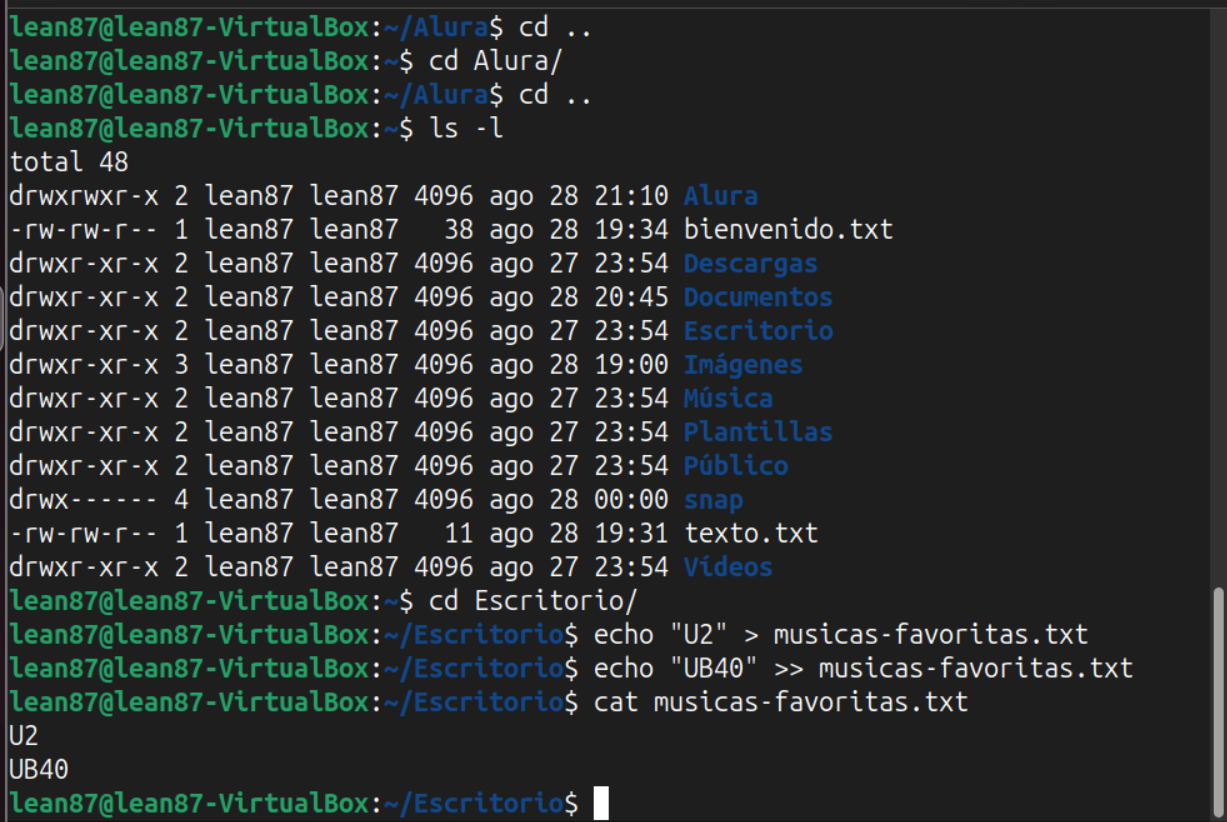Click the snap directory name

pos(713,500)
